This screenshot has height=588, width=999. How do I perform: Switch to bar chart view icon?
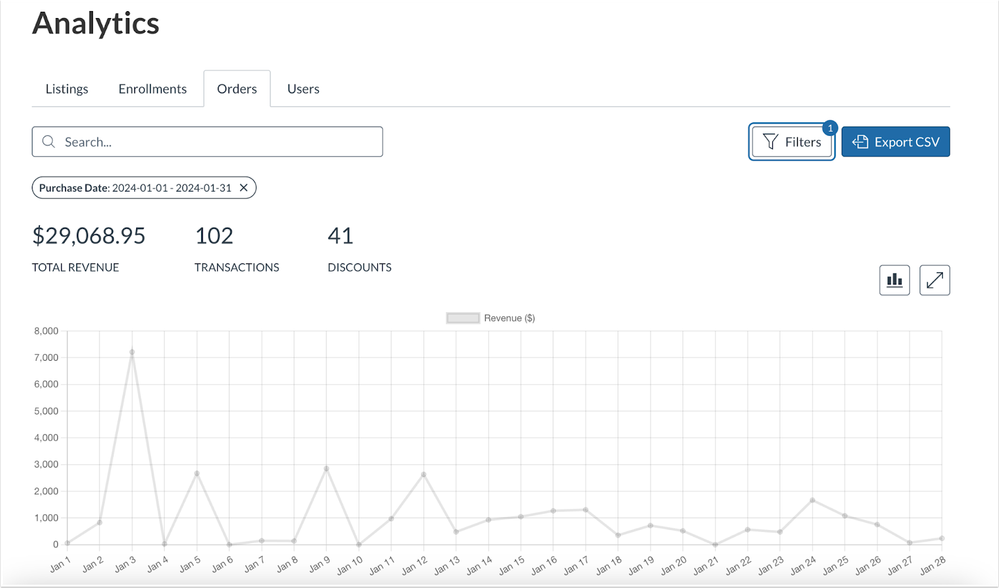click(894, 281)
